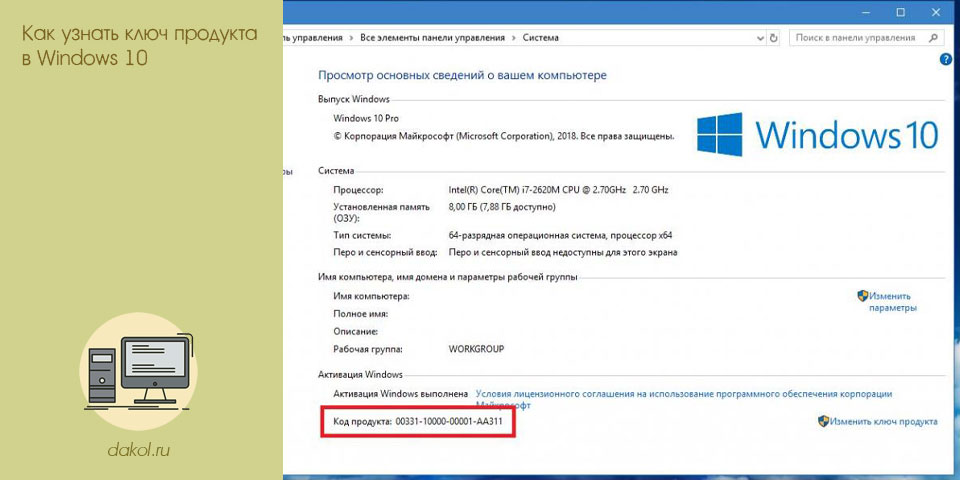Open the help question mark icon

pos(945,59)
